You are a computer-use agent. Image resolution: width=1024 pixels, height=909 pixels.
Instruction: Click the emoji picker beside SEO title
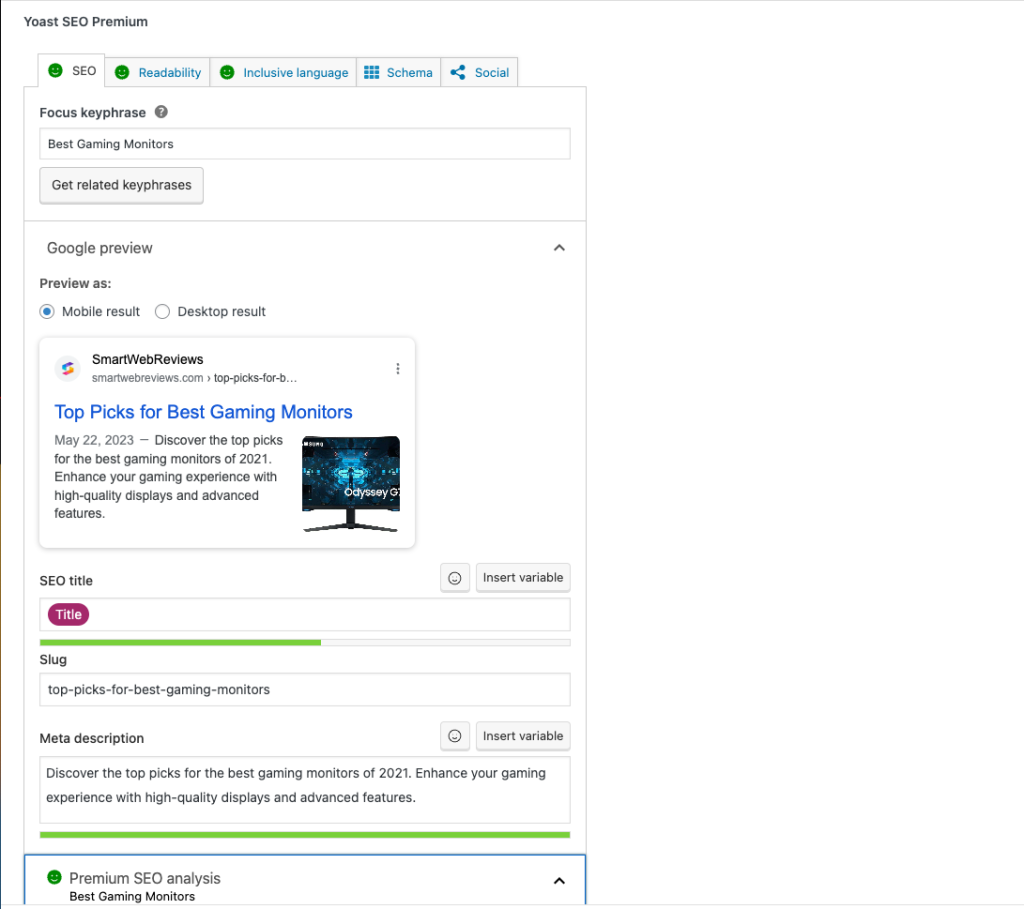(x=455, y=578)
